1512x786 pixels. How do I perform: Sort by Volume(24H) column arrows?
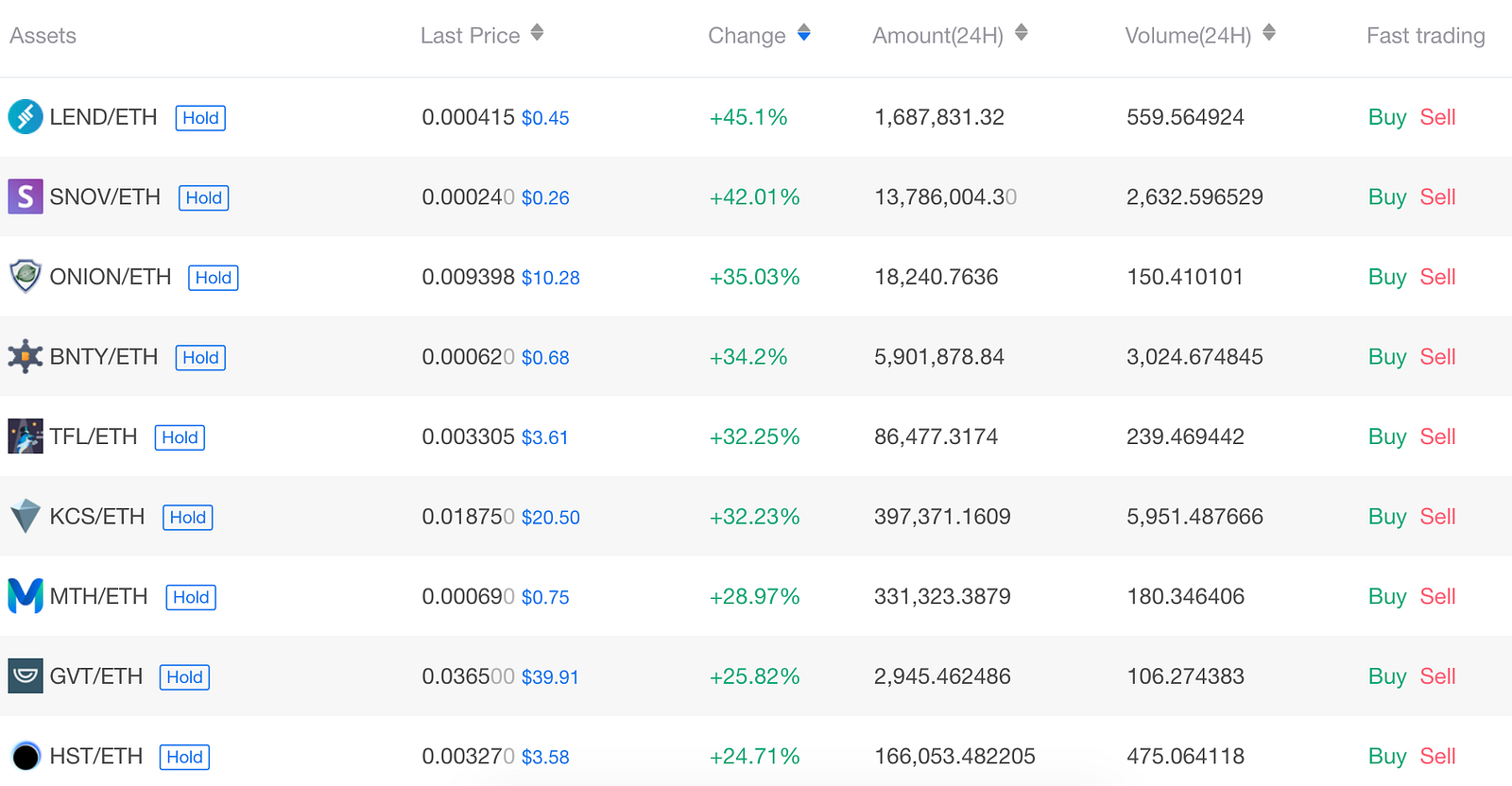tap(1269, 33)
